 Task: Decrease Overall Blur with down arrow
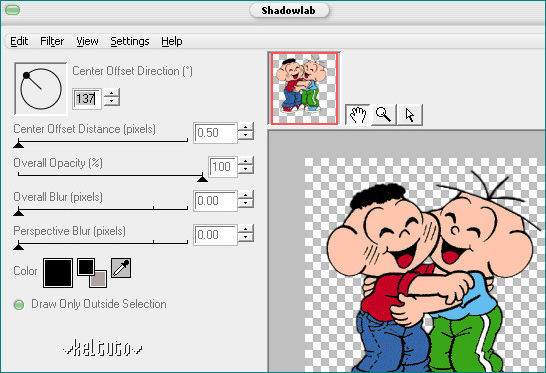[x=246, y=203]
